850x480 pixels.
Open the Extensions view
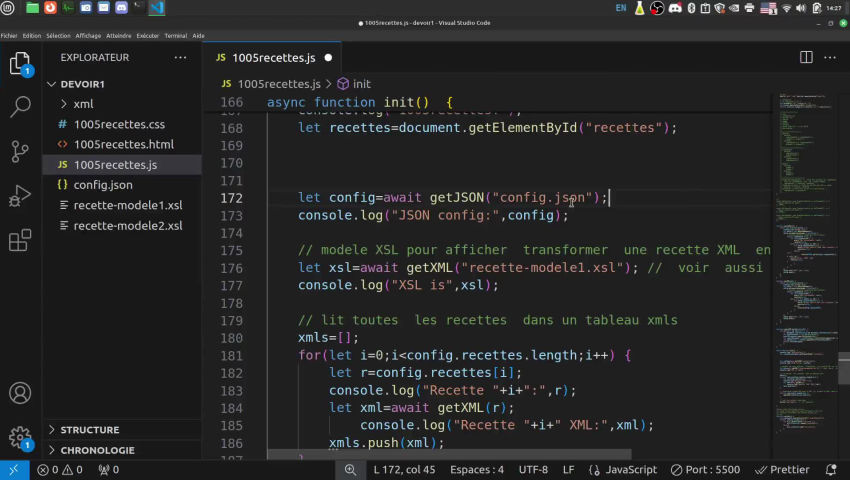point(20,241)
